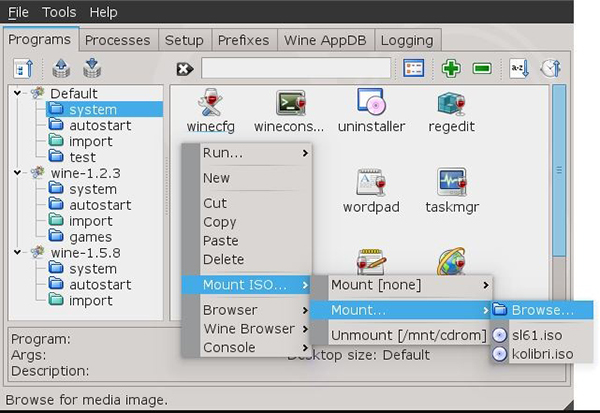This screenshot has height=413, width=600.
Task: Click the database import down-arrow icon
Action: pos(92,69)
